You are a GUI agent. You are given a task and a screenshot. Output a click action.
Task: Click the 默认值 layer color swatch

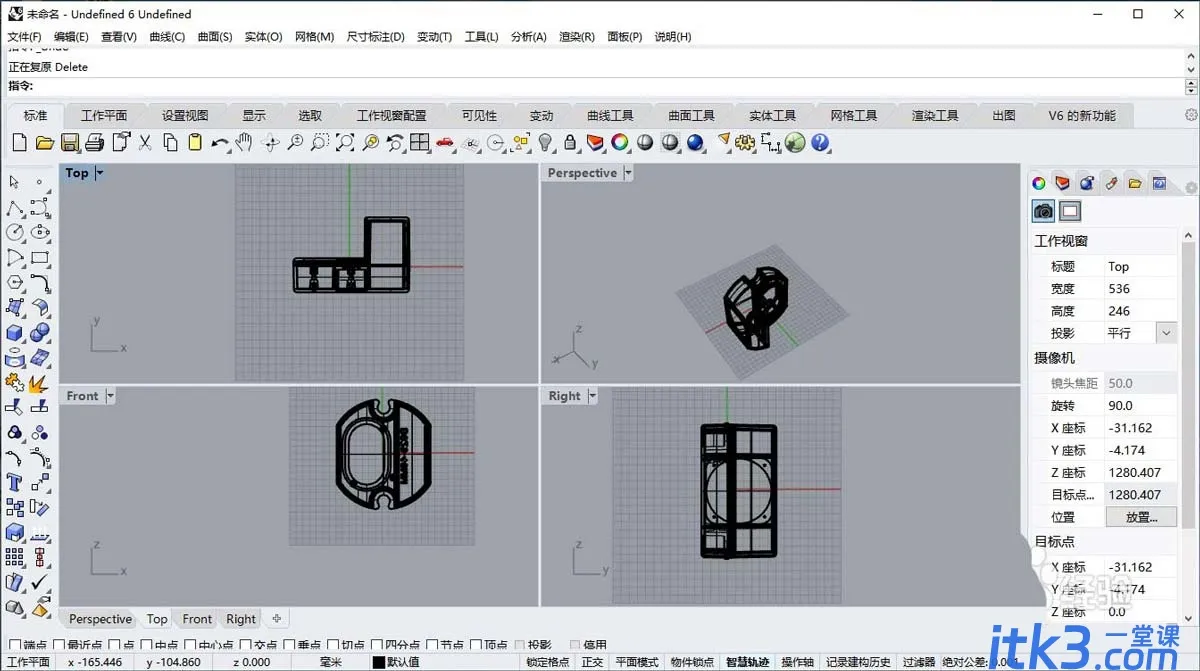379,662
